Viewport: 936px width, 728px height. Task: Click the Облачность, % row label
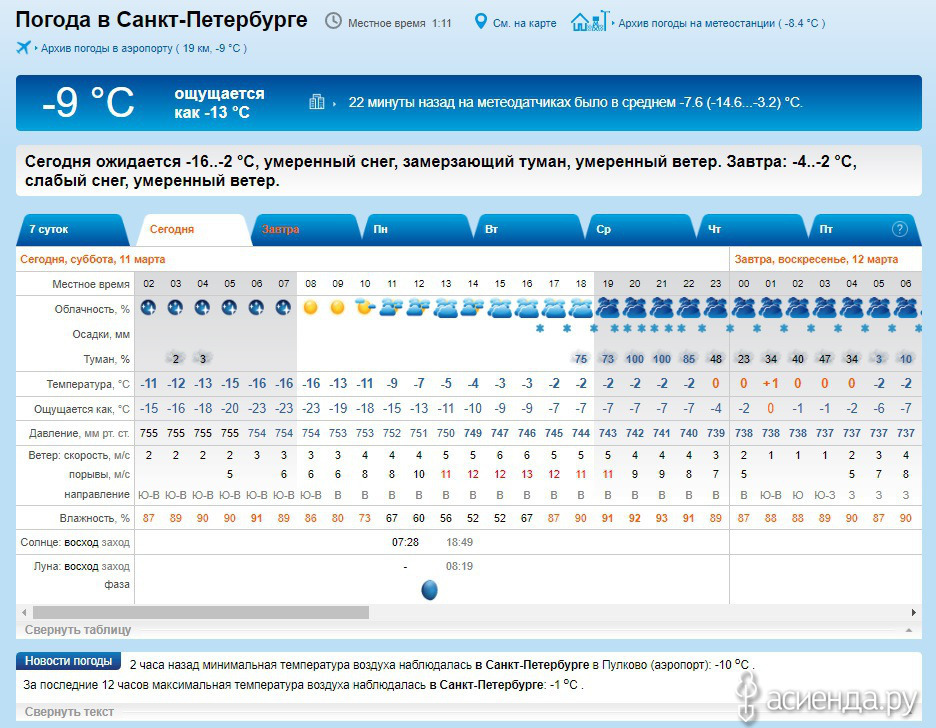[92, 309]
